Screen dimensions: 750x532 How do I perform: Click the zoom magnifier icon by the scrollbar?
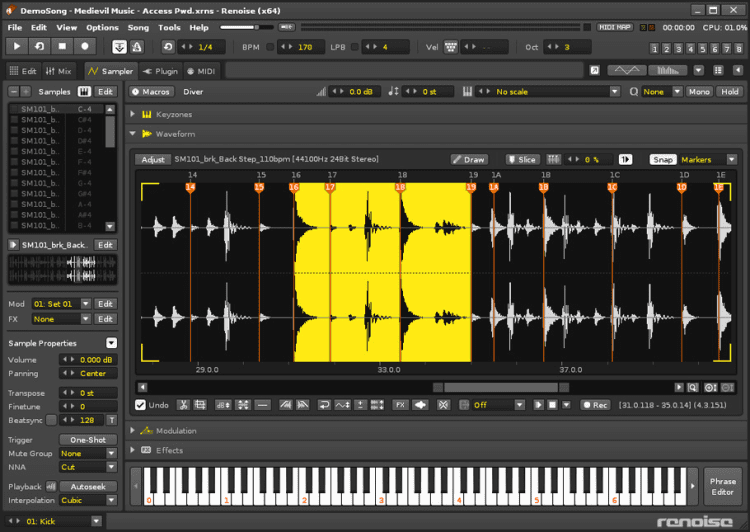click(x=692, y=388)
